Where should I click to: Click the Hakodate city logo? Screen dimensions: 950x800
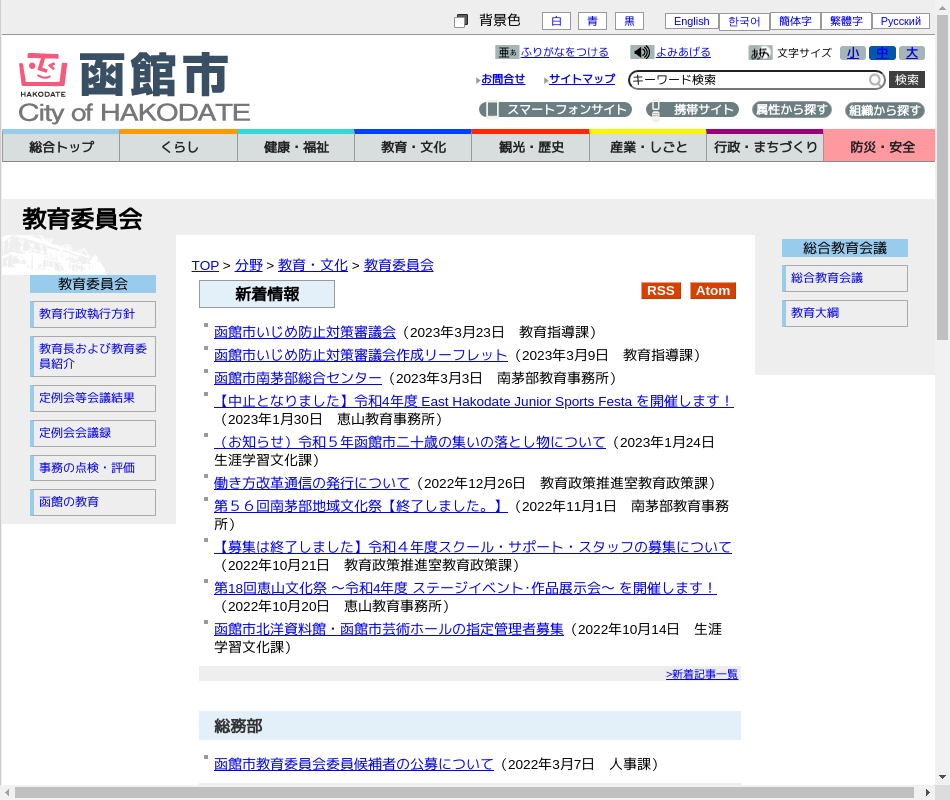pos(134,88)
